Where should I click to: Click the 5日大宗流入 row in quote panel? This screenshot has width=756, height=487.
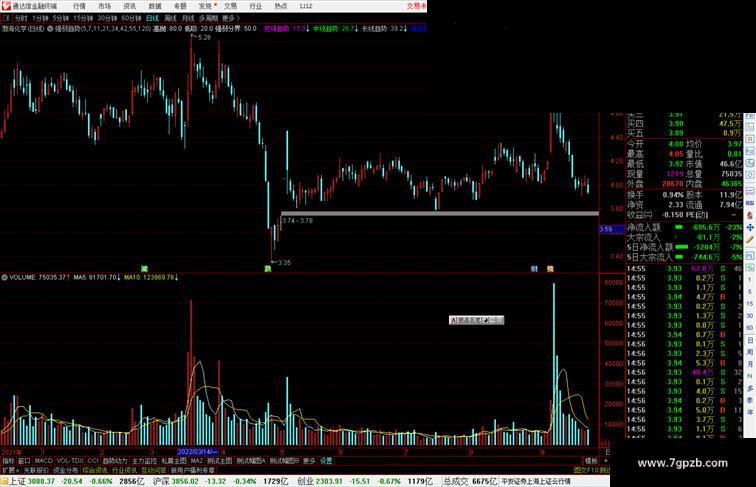coord(685,257)
